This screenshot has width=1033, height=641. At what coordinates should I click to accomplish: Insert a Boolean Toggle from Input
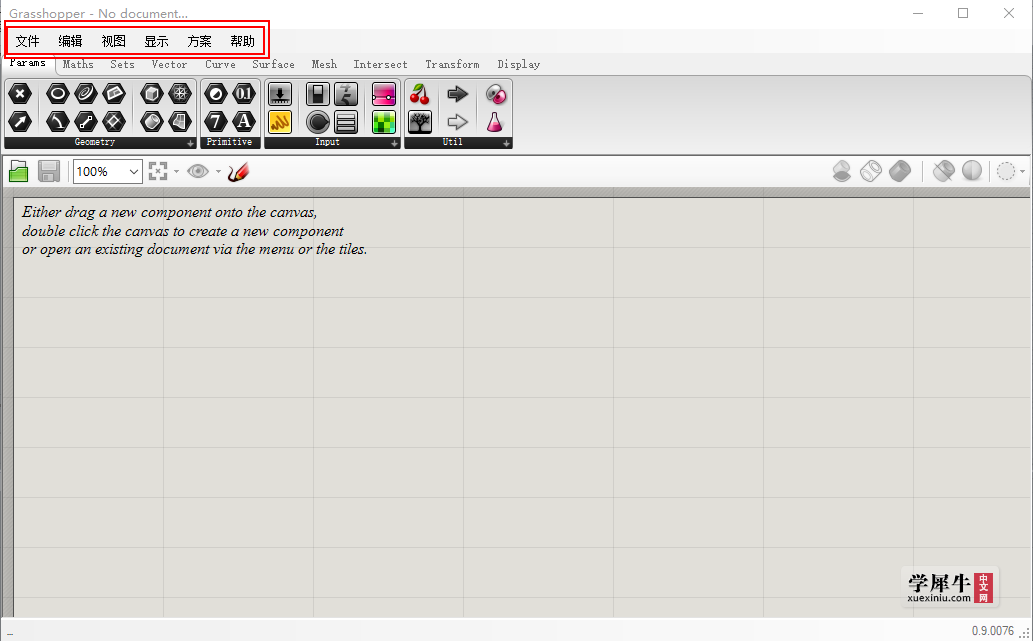pyautogui.click(x=318, y=94)
